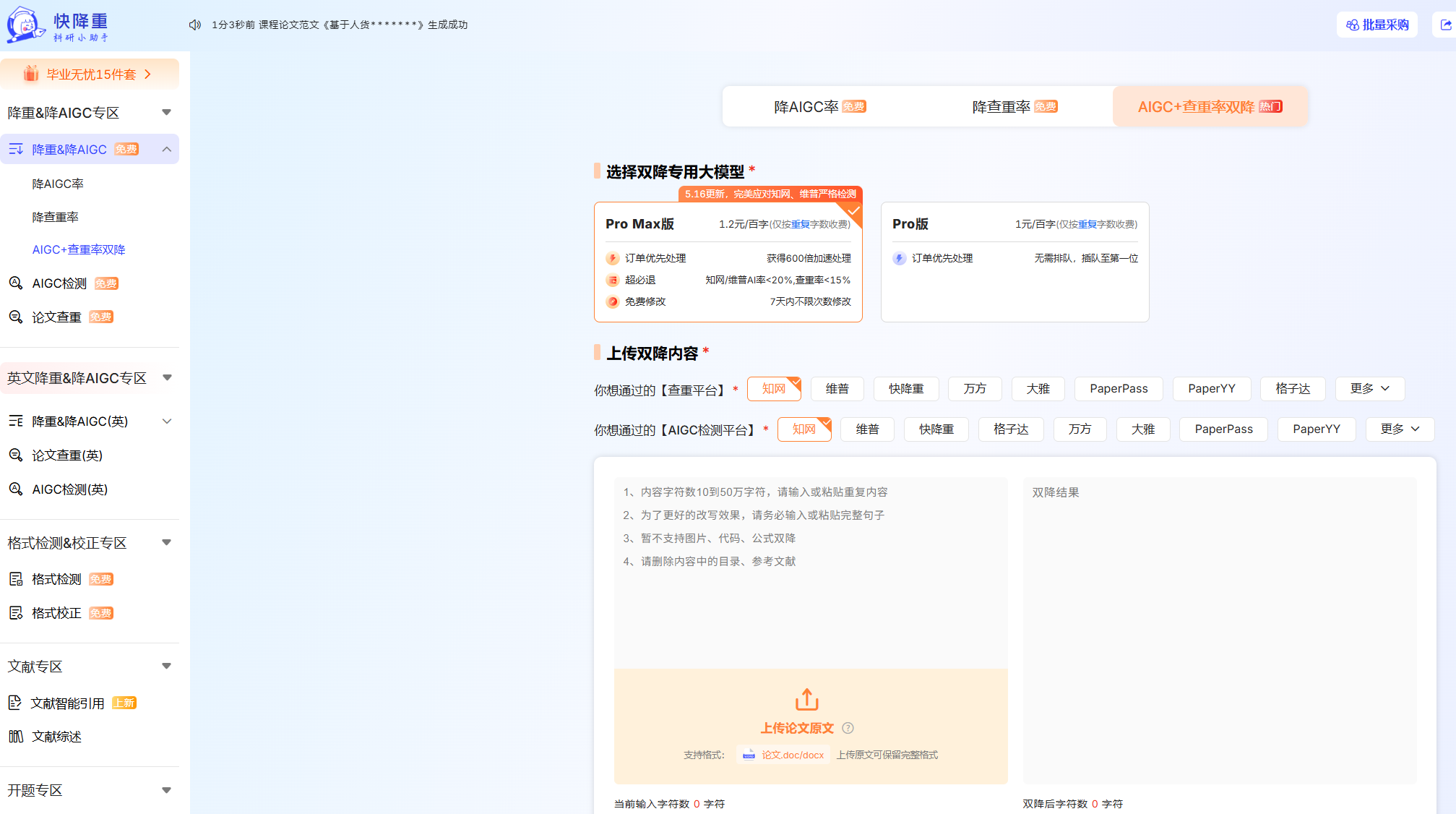Collapse the 格式检测&校正专区 section

[x=167, y=542]
